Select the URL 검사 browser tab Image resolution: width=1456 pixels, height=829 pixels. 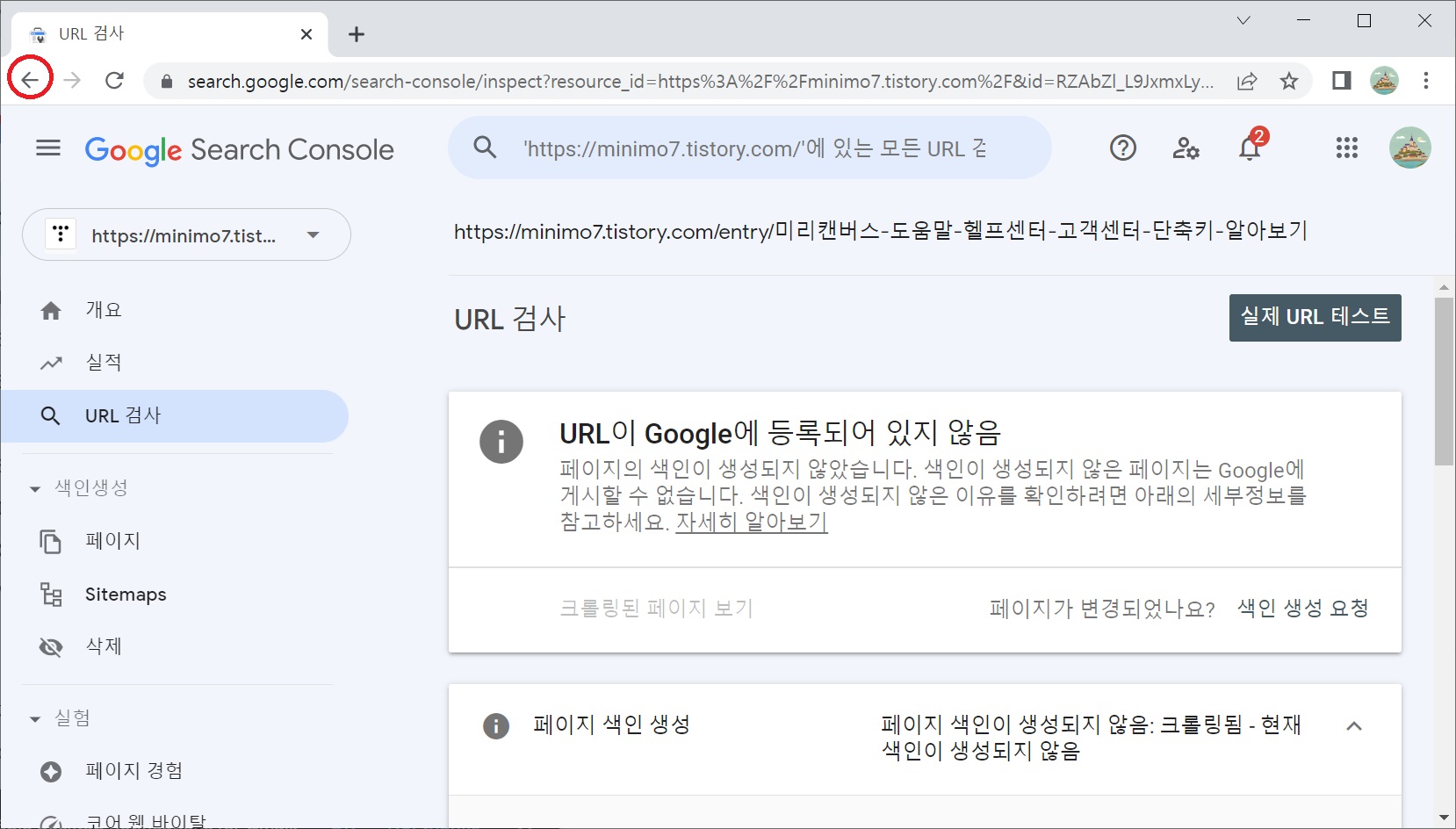pyautogui.click(x=169, y=34)
